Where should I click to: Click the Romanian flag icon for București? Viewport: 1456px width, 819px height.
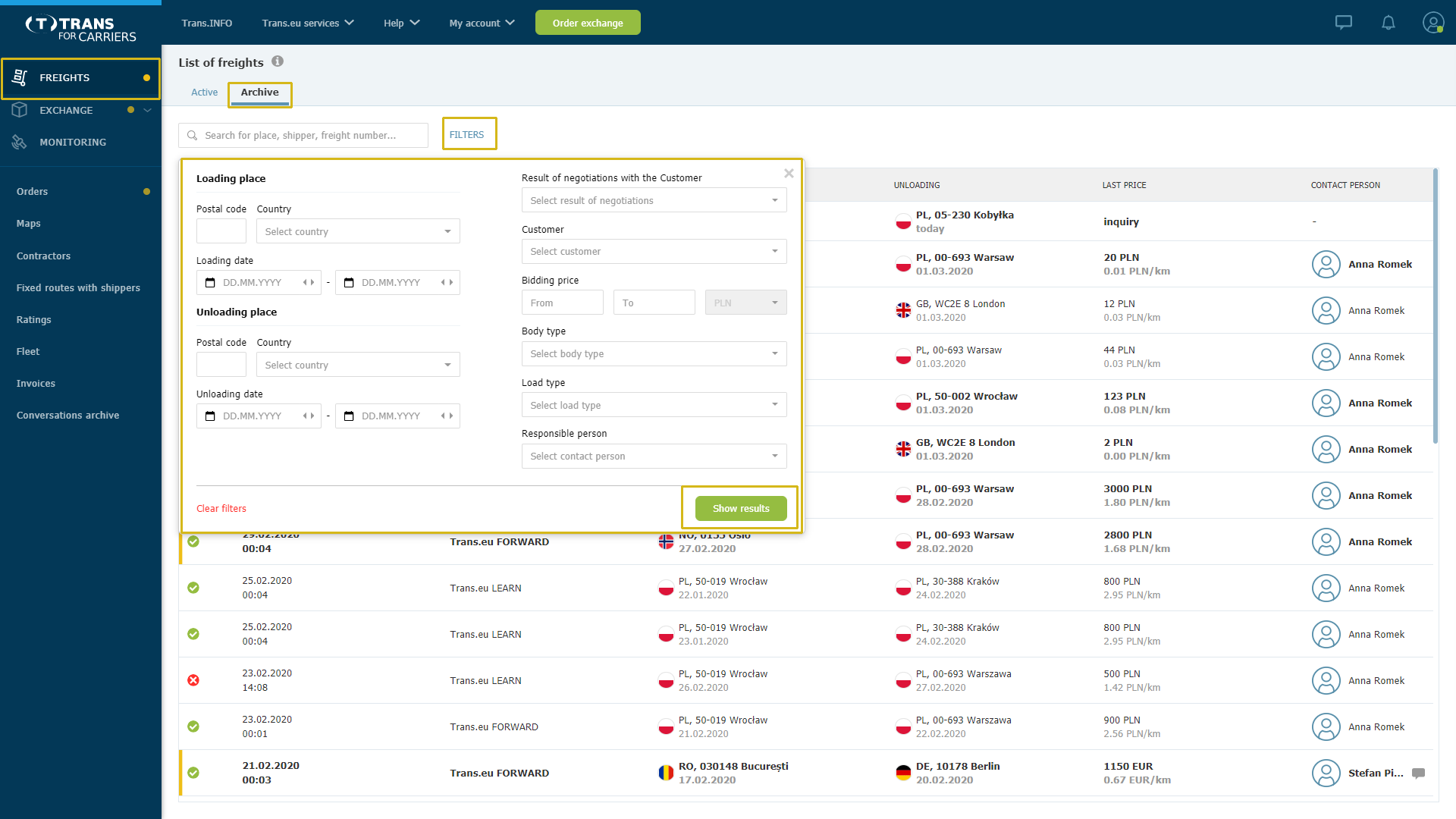click(x=666, y=773)
